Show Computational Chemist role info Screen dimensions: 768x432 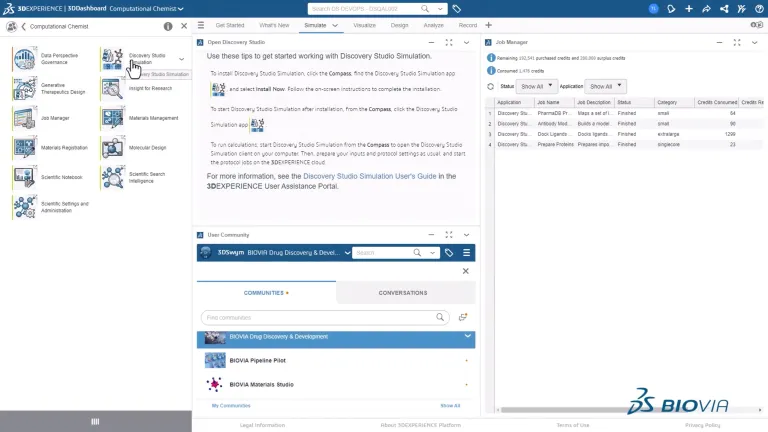point(168,26)
